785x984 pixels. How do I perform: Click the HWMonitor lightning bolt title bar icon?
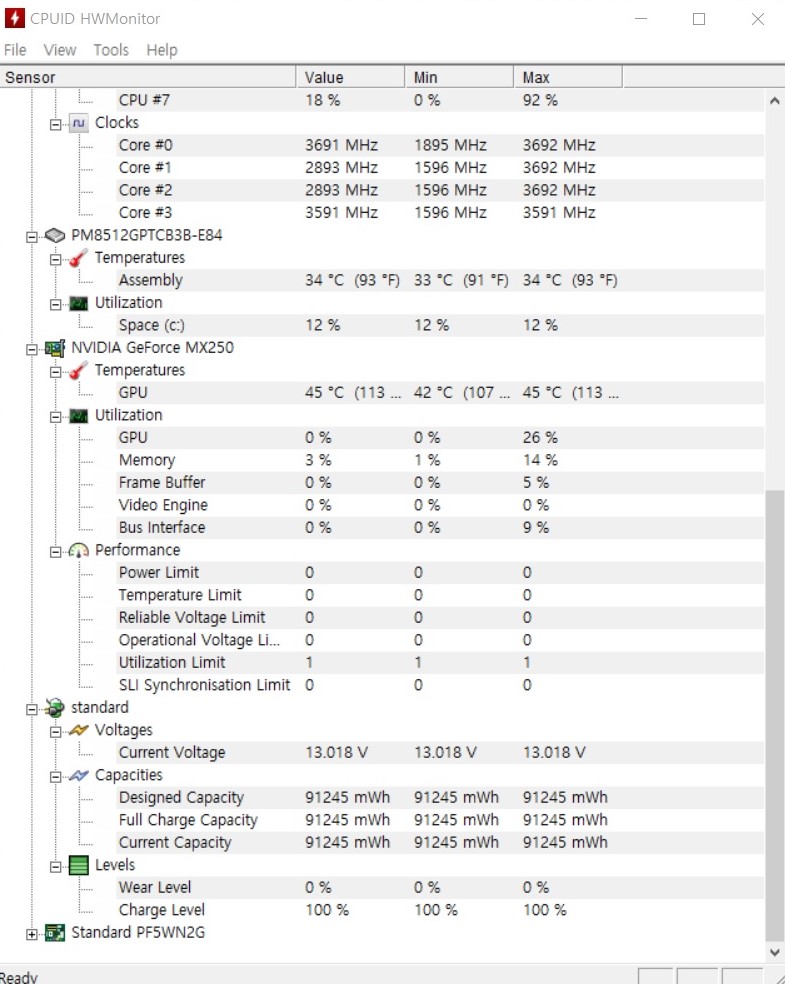tap(15, 18)
